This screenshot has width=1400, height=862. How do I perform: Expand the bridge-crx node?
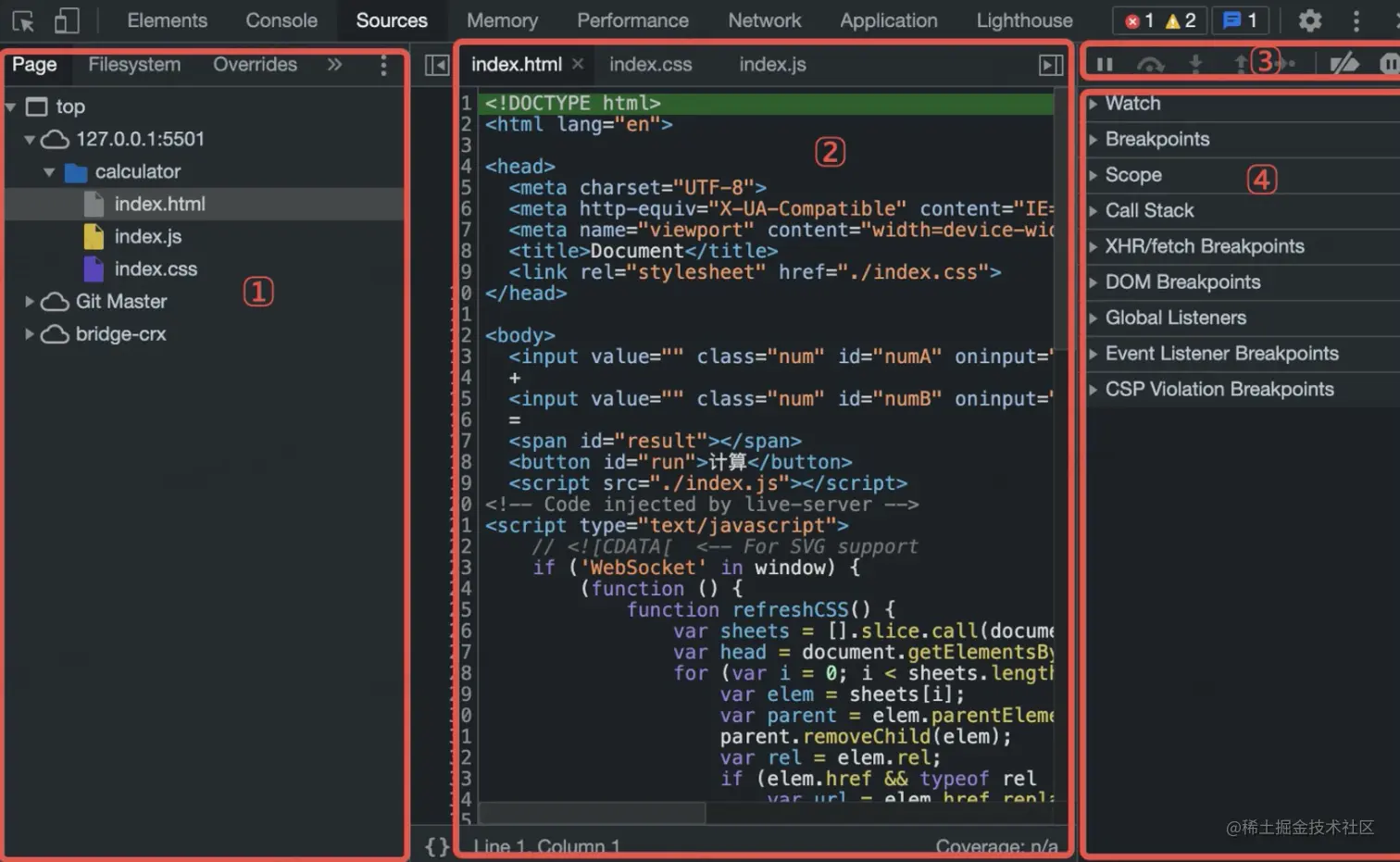click(x=30, y=334)
